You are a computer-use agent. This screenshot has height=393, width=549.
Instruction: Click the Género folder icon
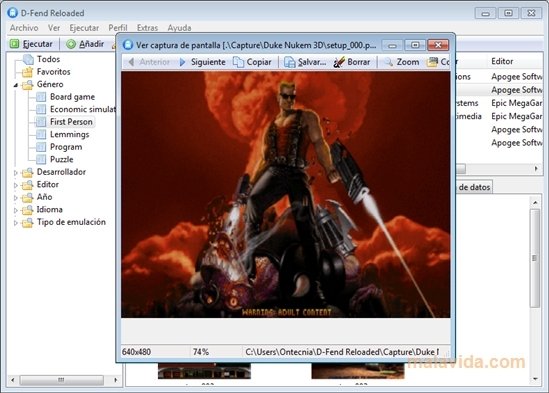tap(27, 84)
